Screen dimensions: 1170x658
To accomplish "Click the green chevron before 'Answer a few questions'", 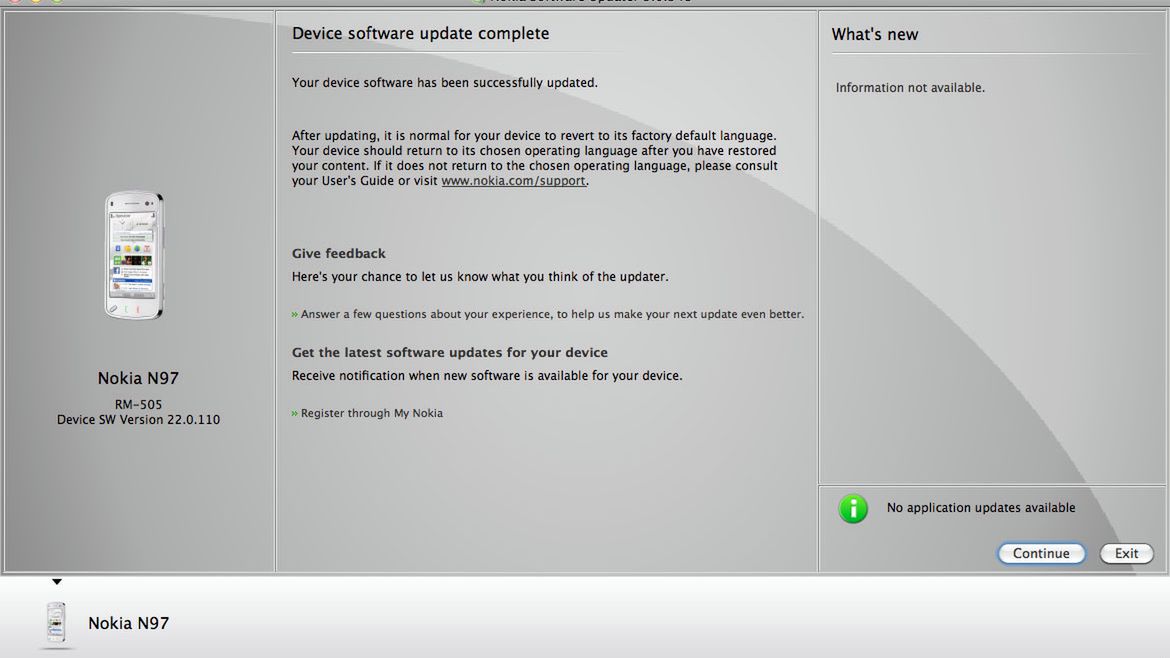I will coord(294,313).
